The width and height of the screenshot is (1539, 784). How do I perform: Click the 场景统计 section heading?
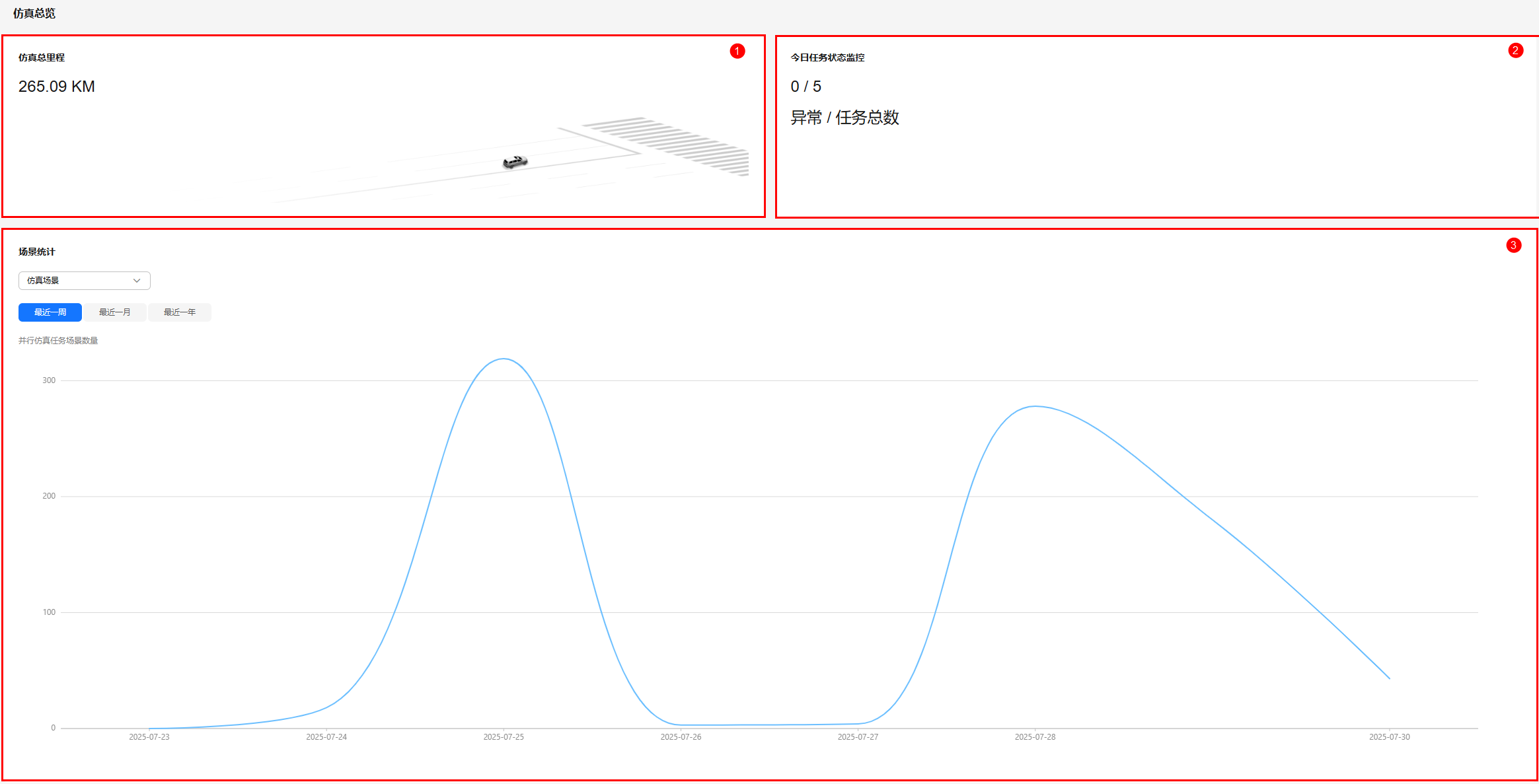(x=37, y=252)
